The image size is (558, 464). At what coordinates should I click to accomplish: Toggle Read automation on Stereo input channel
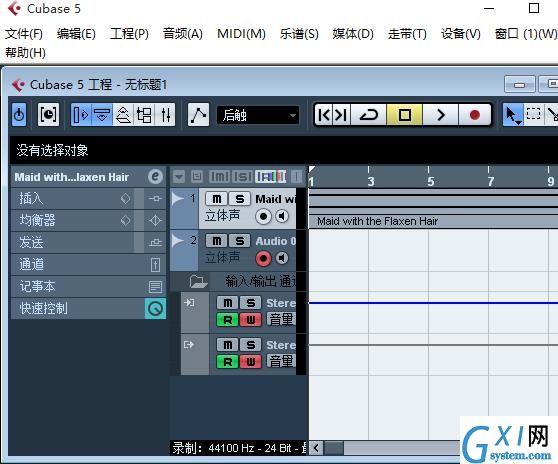tap(228, 320)
